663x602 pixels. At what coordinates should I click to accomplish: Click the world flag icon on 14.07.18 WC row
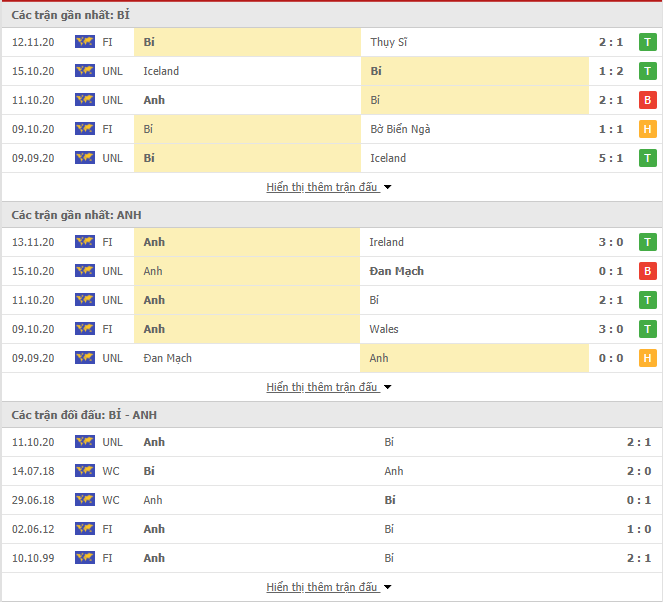point(85,471)
